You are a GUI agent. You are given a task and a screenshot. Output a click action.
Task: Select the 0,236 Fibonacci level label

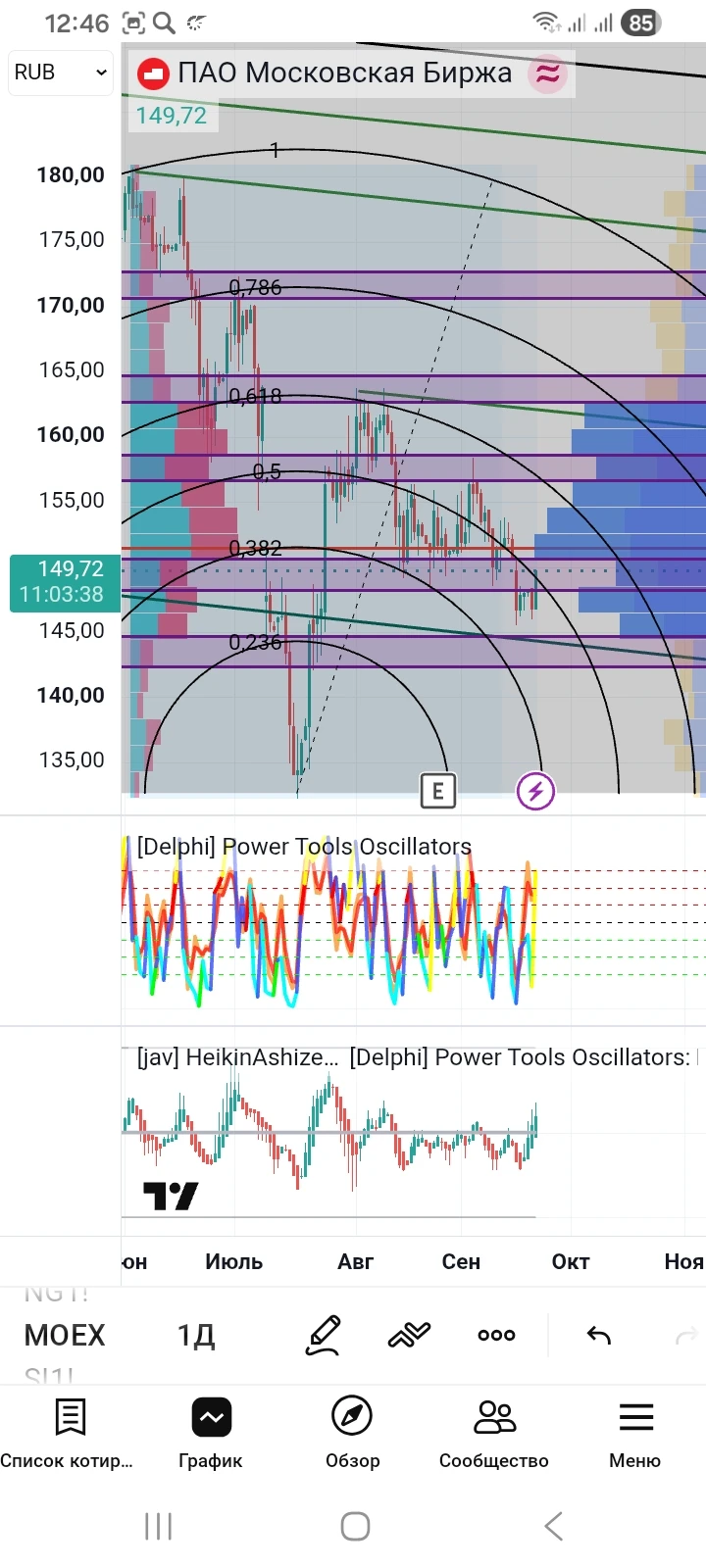[x=255, y=642]
